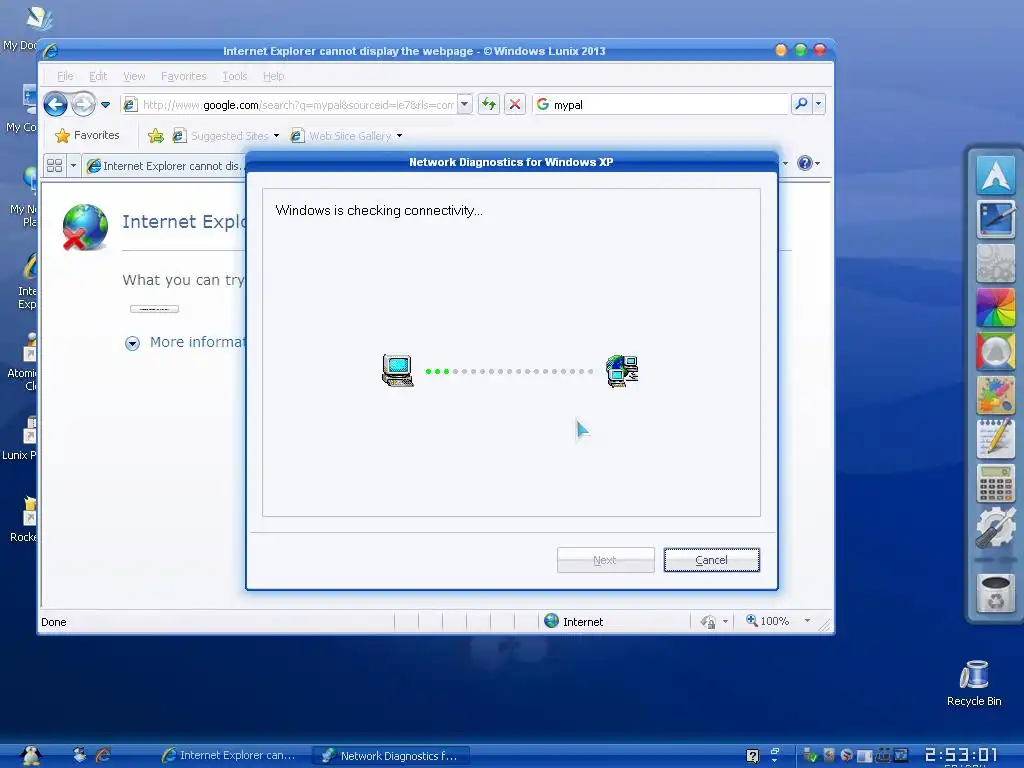The image size is (1024, 768).
Task: Click the notepad with pencil dock icon
Action: [995, 439]
